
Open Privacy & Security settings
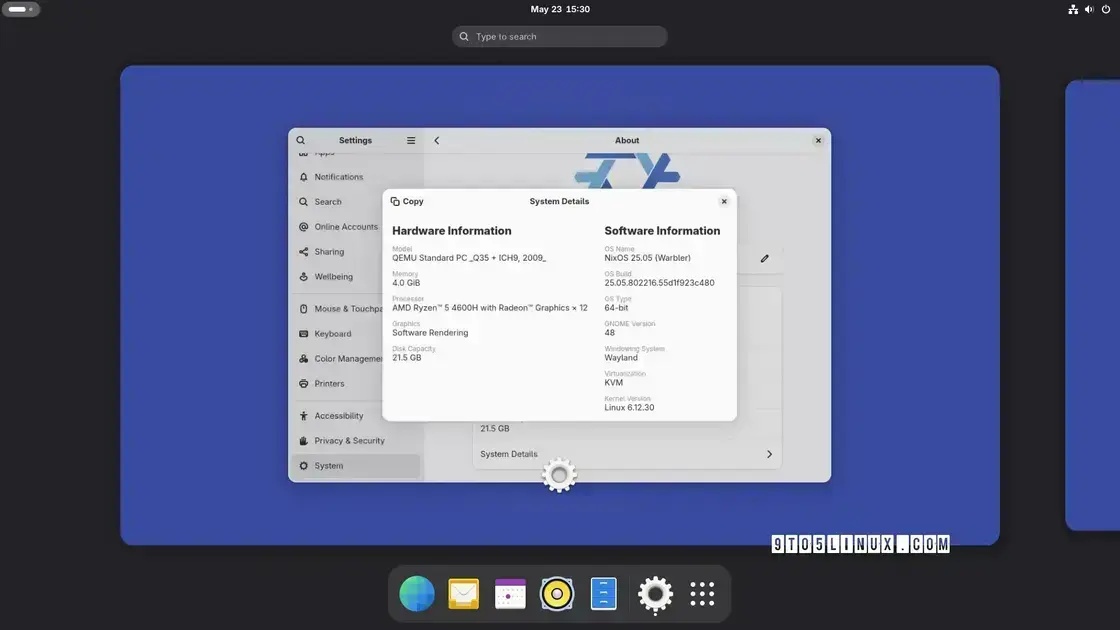tap(356, 441)
